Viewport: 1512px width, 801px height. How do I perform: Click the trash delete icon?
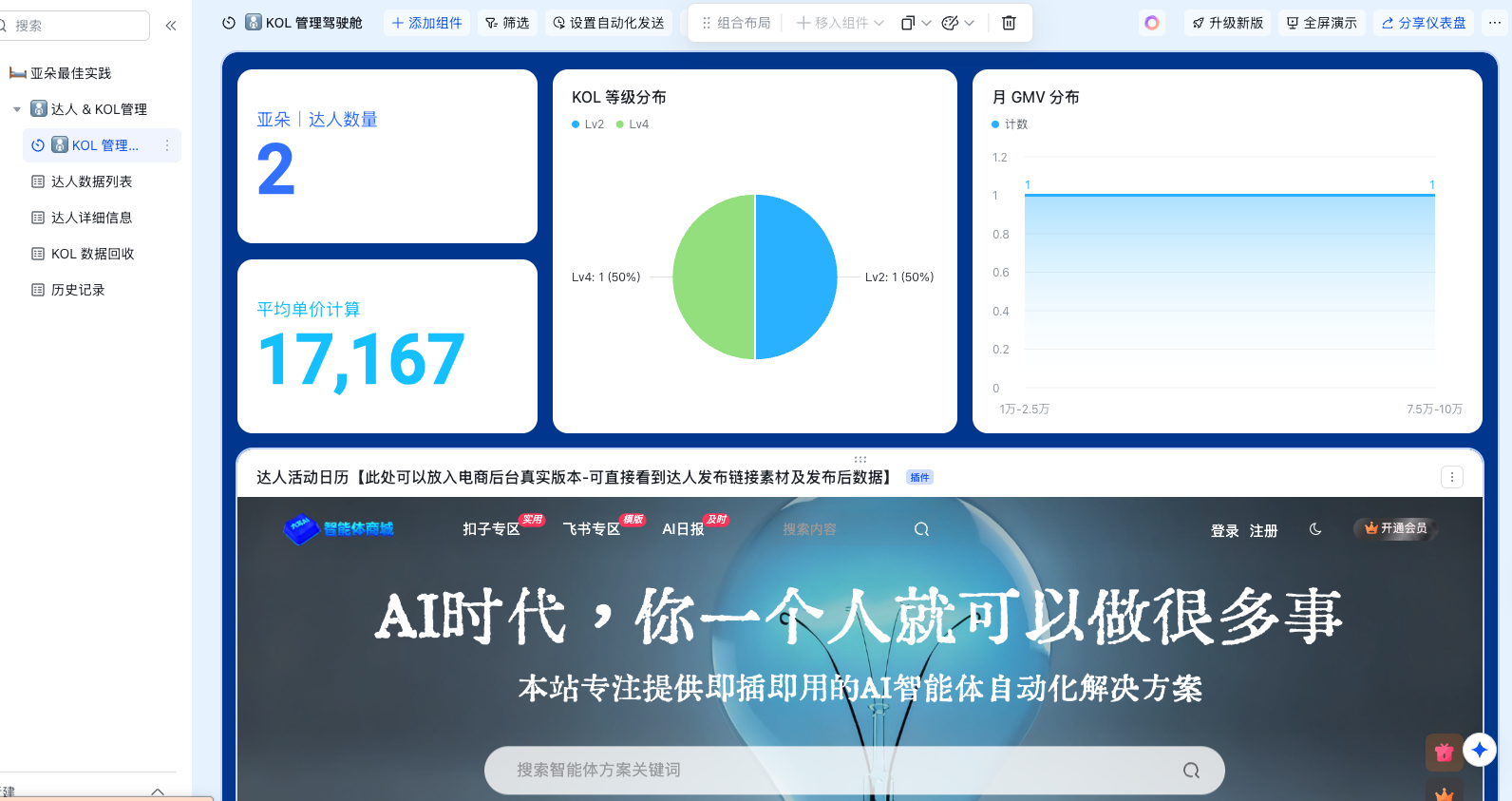(1009, 23)
